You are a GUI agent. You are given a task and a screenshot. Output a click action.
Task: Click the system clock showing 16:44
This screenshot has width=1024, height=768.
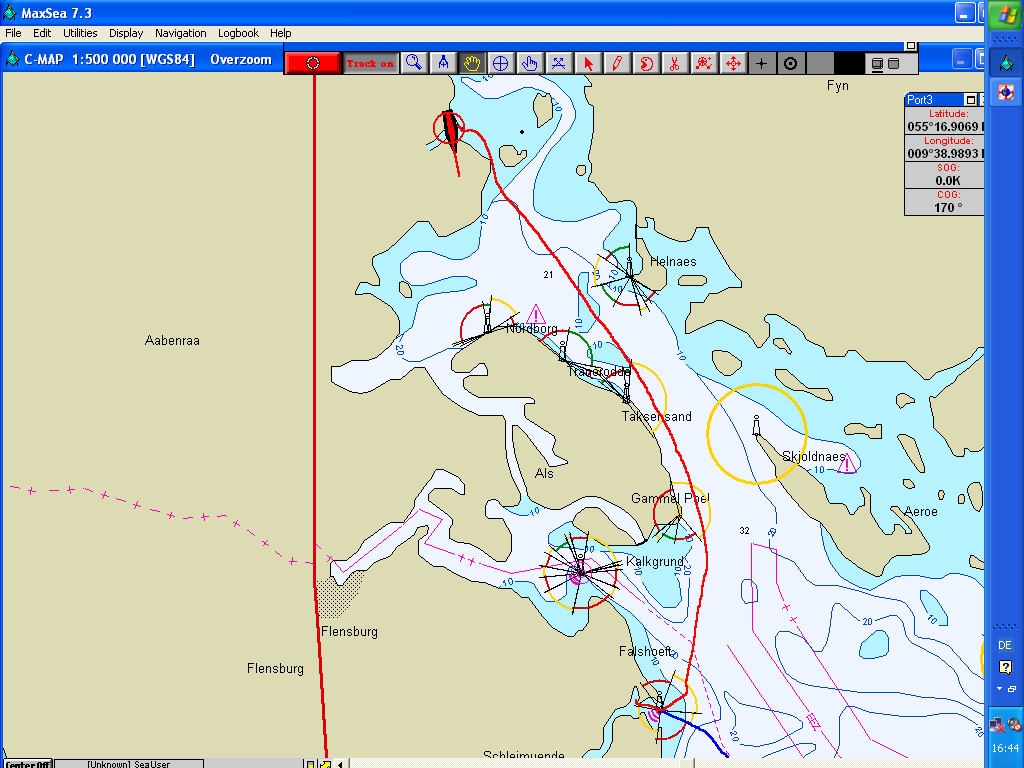(x=1004, y=748)
